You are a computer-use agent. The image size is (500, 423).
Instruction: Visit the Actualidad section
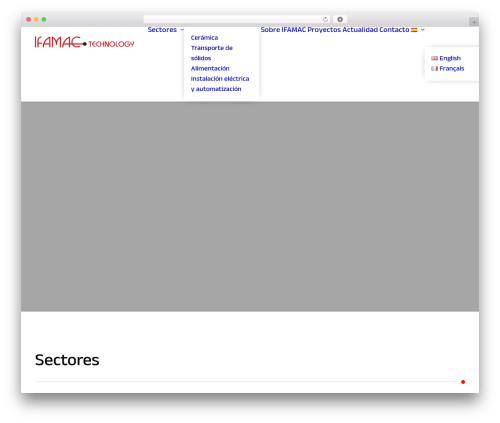click(360, 30)
